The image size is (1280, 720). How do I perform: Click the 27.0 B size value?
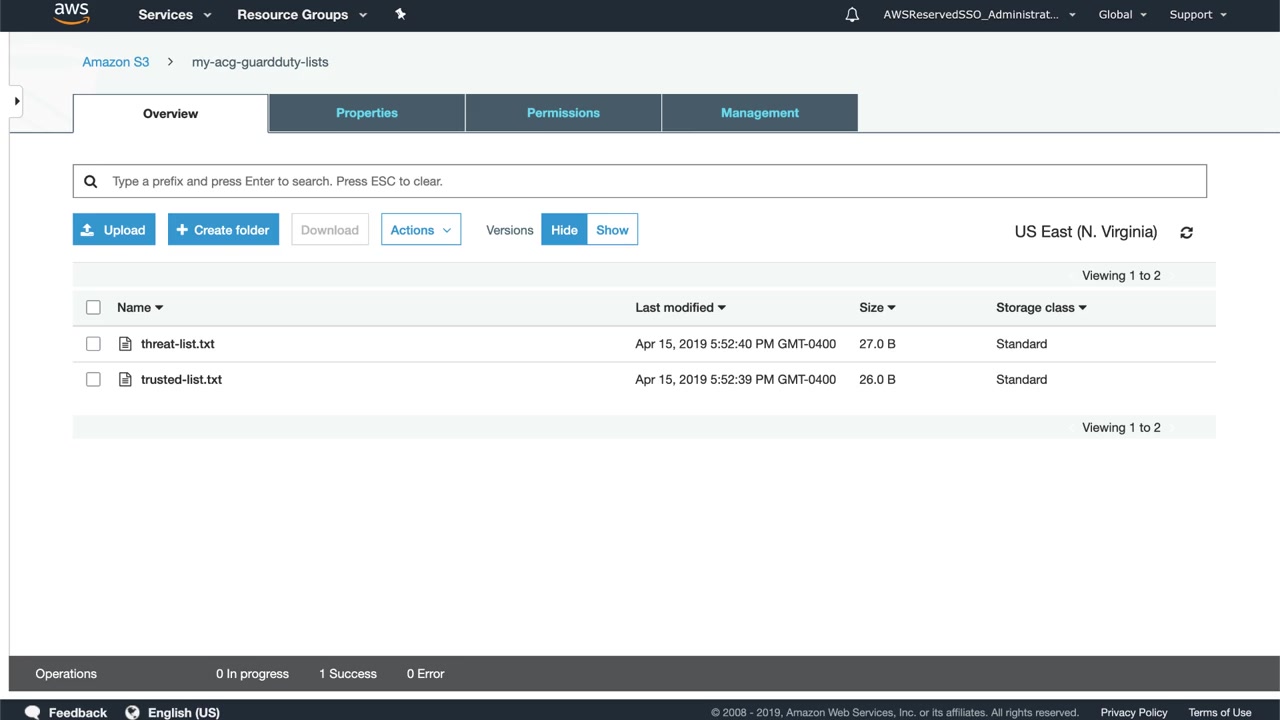[877, 344]
